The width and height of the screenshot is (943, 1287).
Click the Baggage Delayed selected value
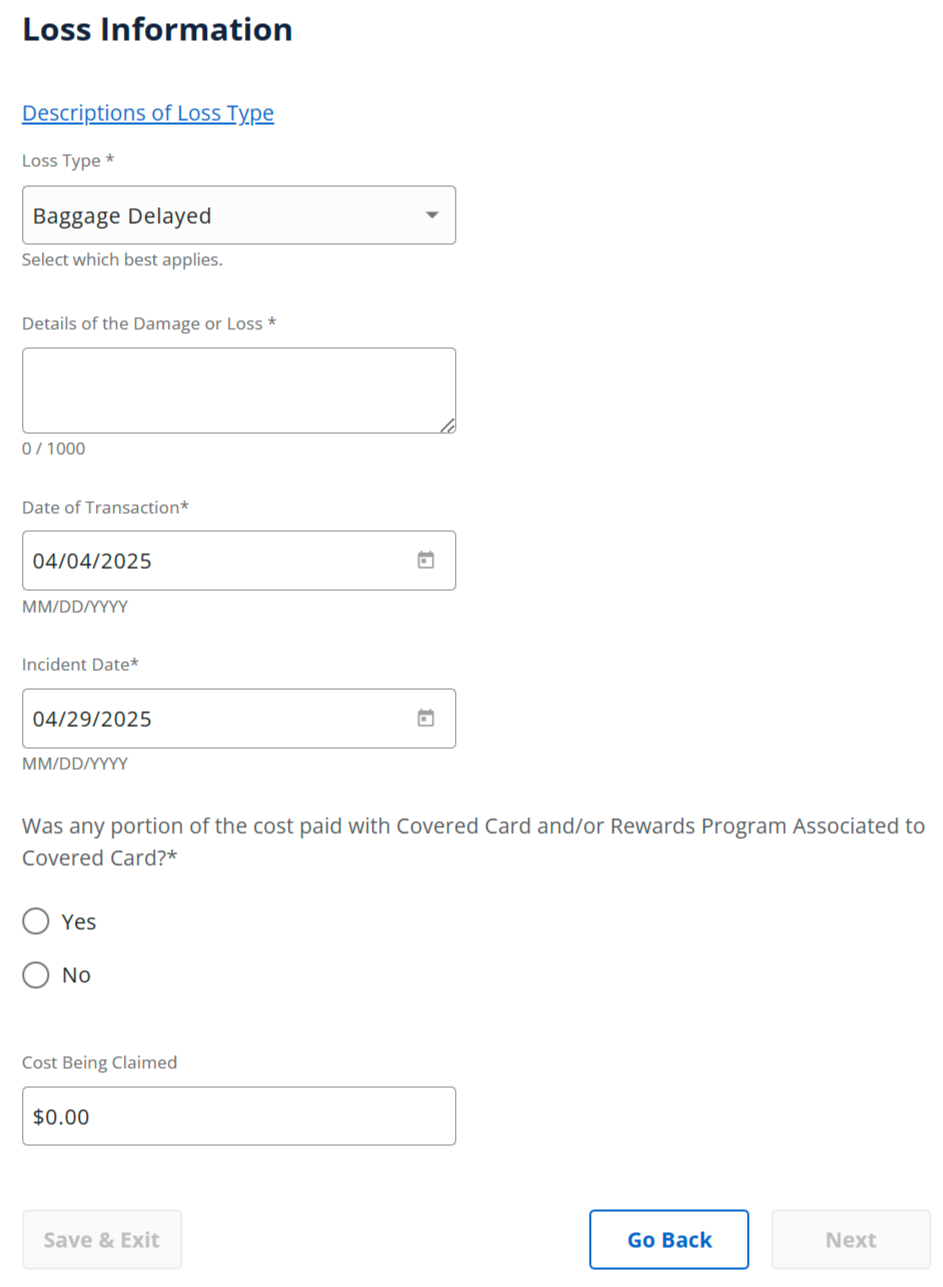pos(122,215)
